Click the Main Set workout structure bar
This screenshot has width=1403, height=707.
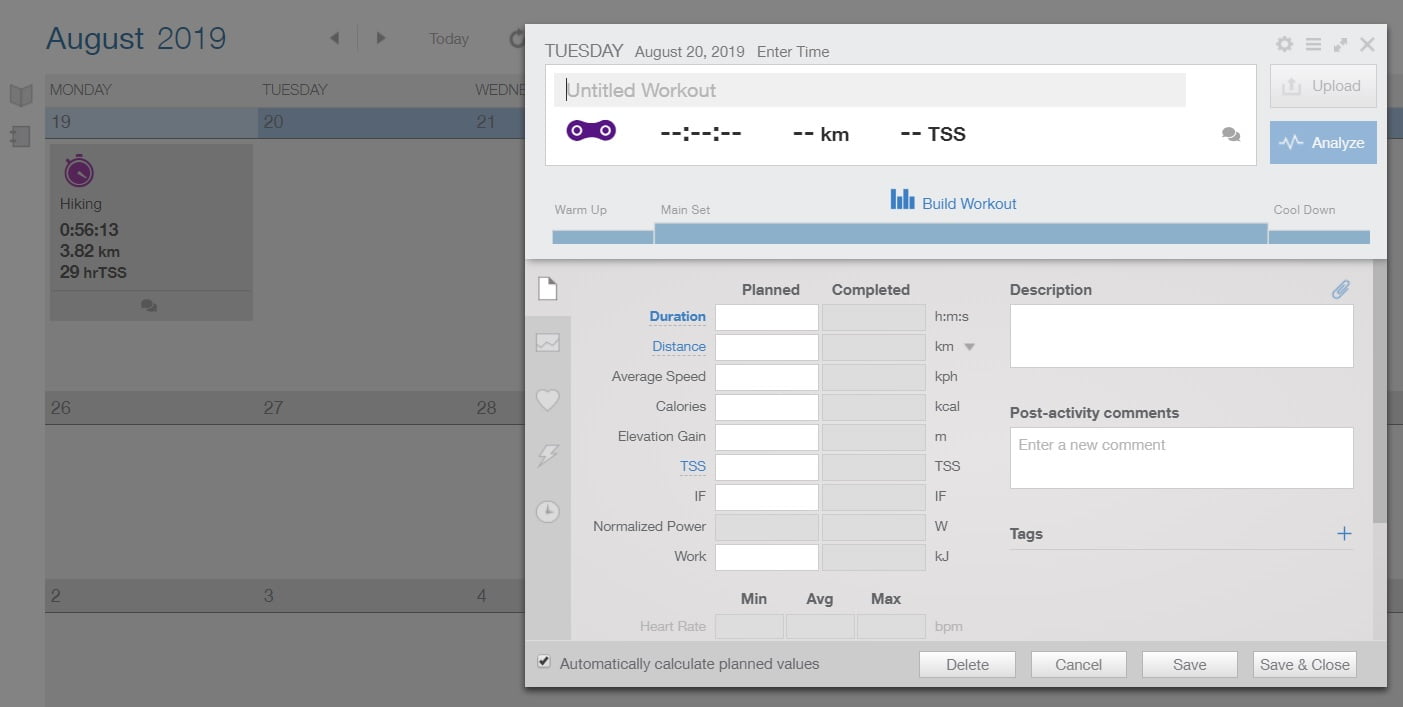(960, 234)
